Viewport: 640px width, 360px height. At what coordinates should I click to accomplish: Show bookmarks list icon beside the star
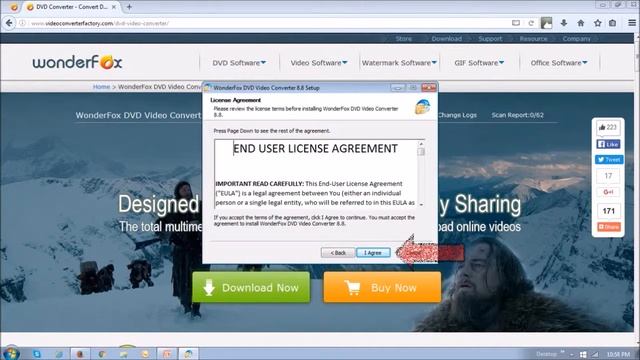(x=613, y=23)
